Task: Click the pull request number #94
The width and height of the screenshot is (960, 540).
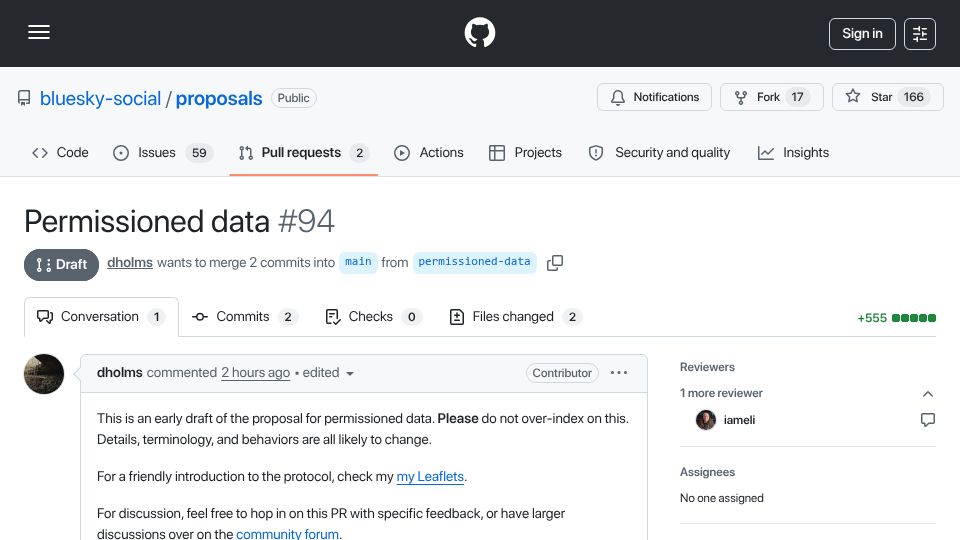Action: 306,221
